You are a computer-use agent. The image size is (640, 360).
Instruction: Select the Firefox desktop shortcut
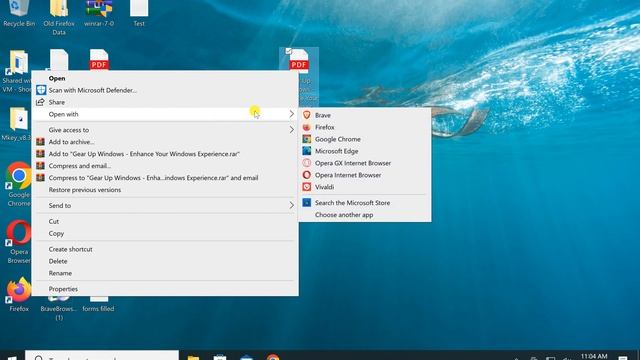[18, 295]
